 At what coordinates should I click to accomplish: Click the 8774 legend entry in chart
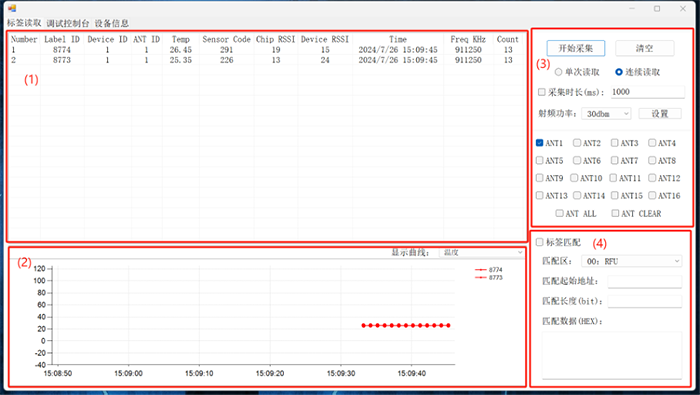coord(489,270)
